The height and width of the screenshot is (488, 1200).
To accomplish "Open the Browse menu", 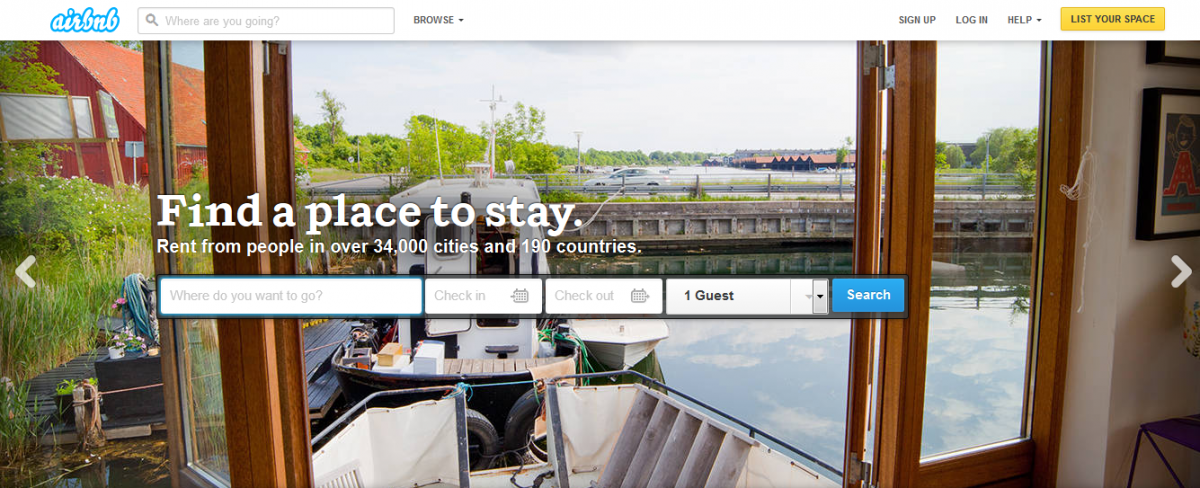I will click(438, 20).
